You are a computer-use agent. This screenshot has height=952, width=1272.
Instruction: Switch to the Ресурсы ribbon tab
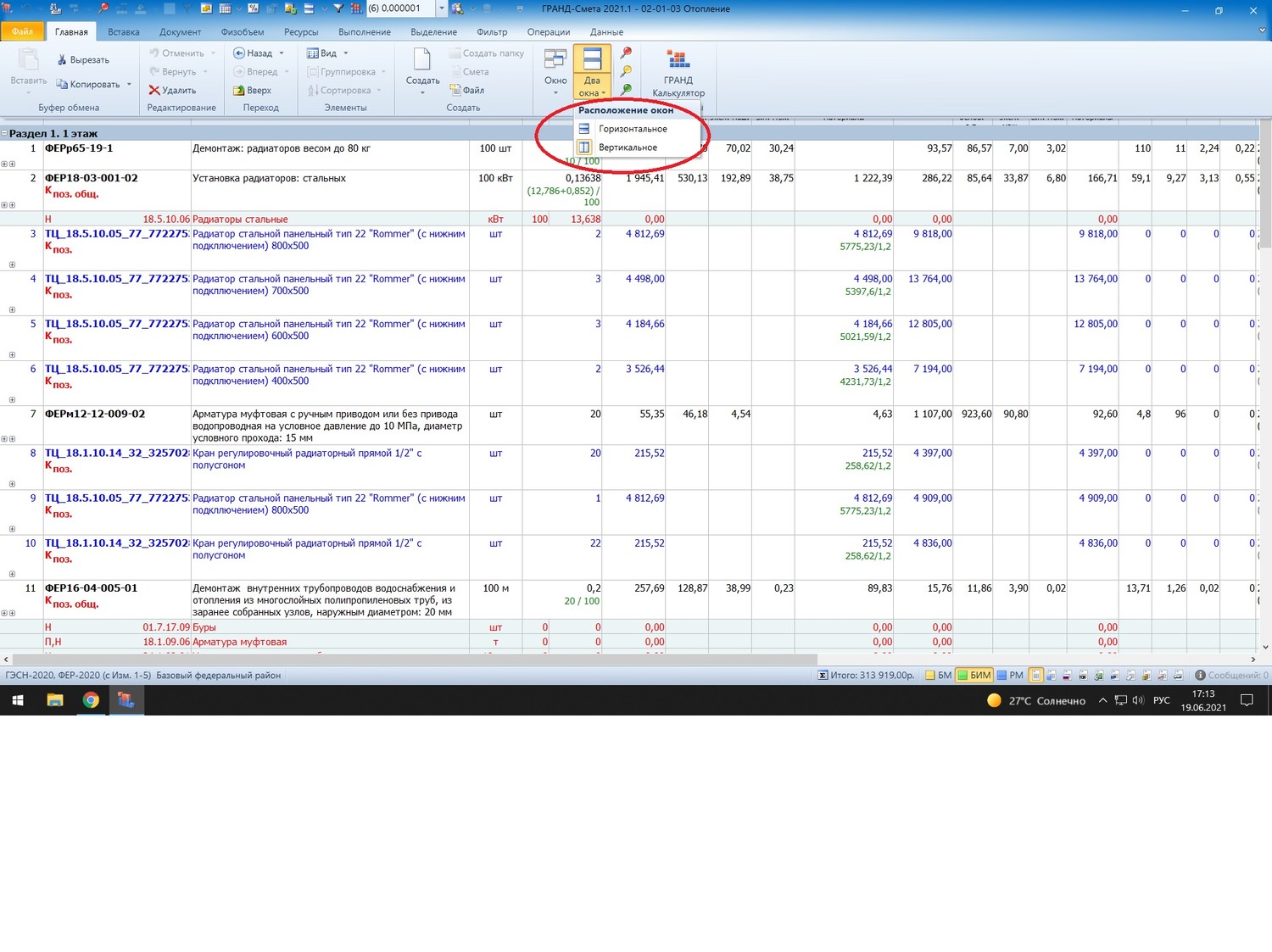[301, 32]
